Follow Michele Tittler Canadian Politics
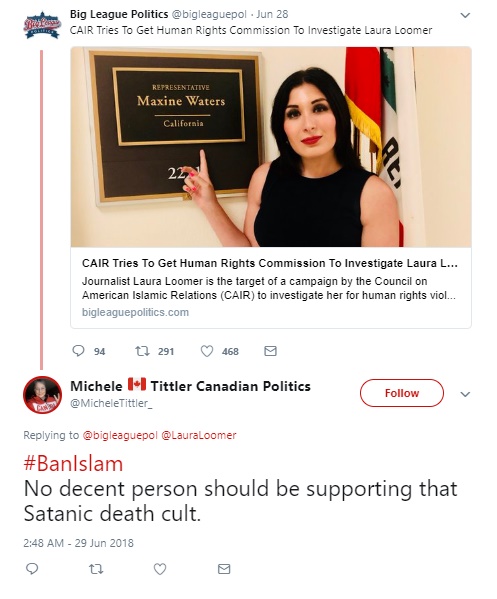The image size is (497, 599). tap(401, 393)
